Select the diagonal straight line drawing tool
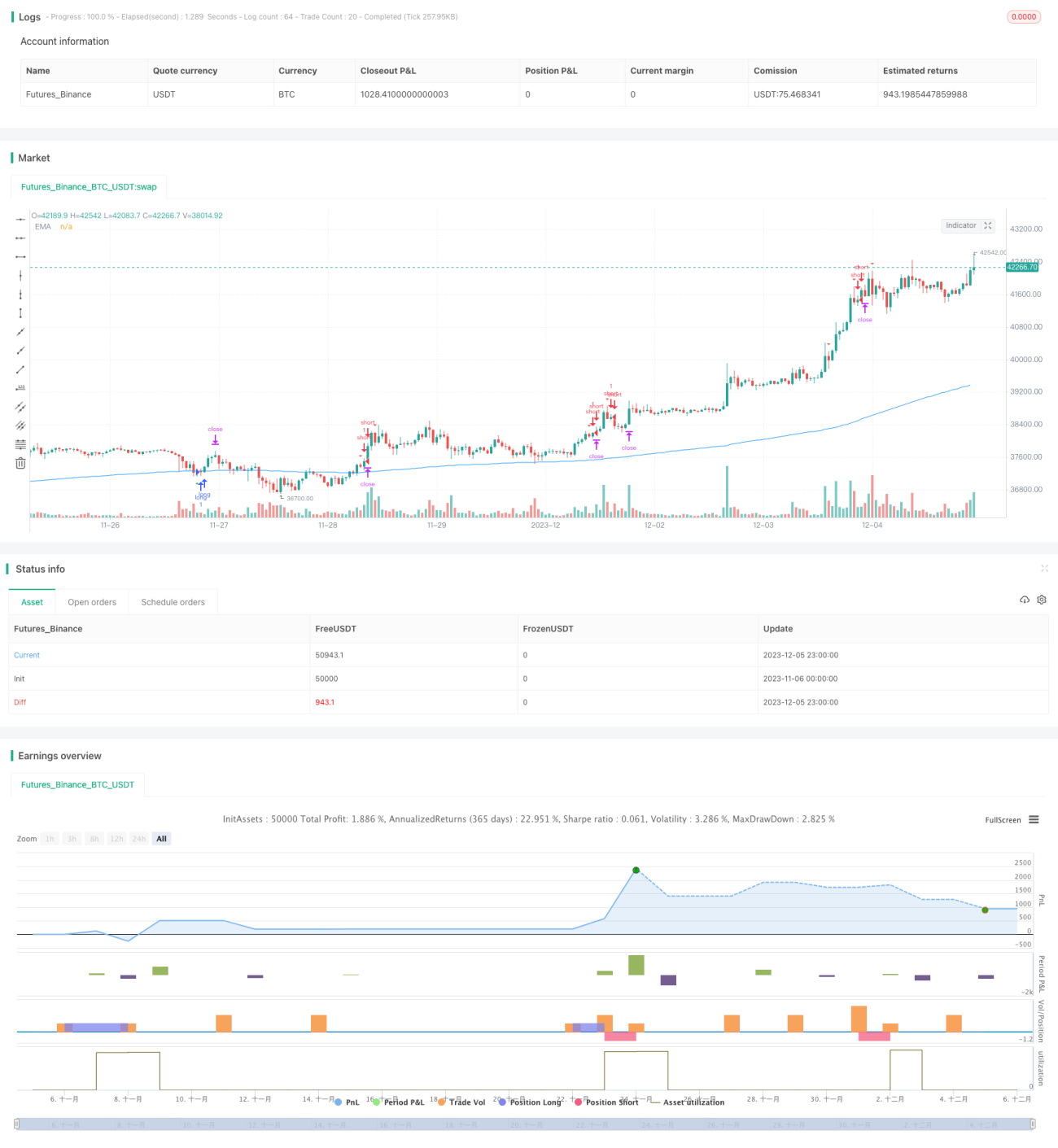The height and width of the screenshot is (1148, 1058). [x=20, y=332]
